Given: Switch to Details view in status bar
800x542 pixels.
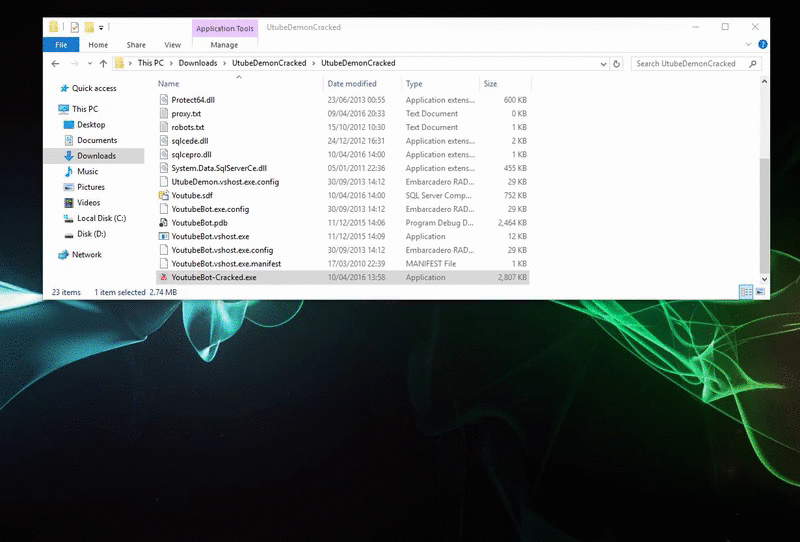Looking at the screenshot, I should tap(746, 292).
